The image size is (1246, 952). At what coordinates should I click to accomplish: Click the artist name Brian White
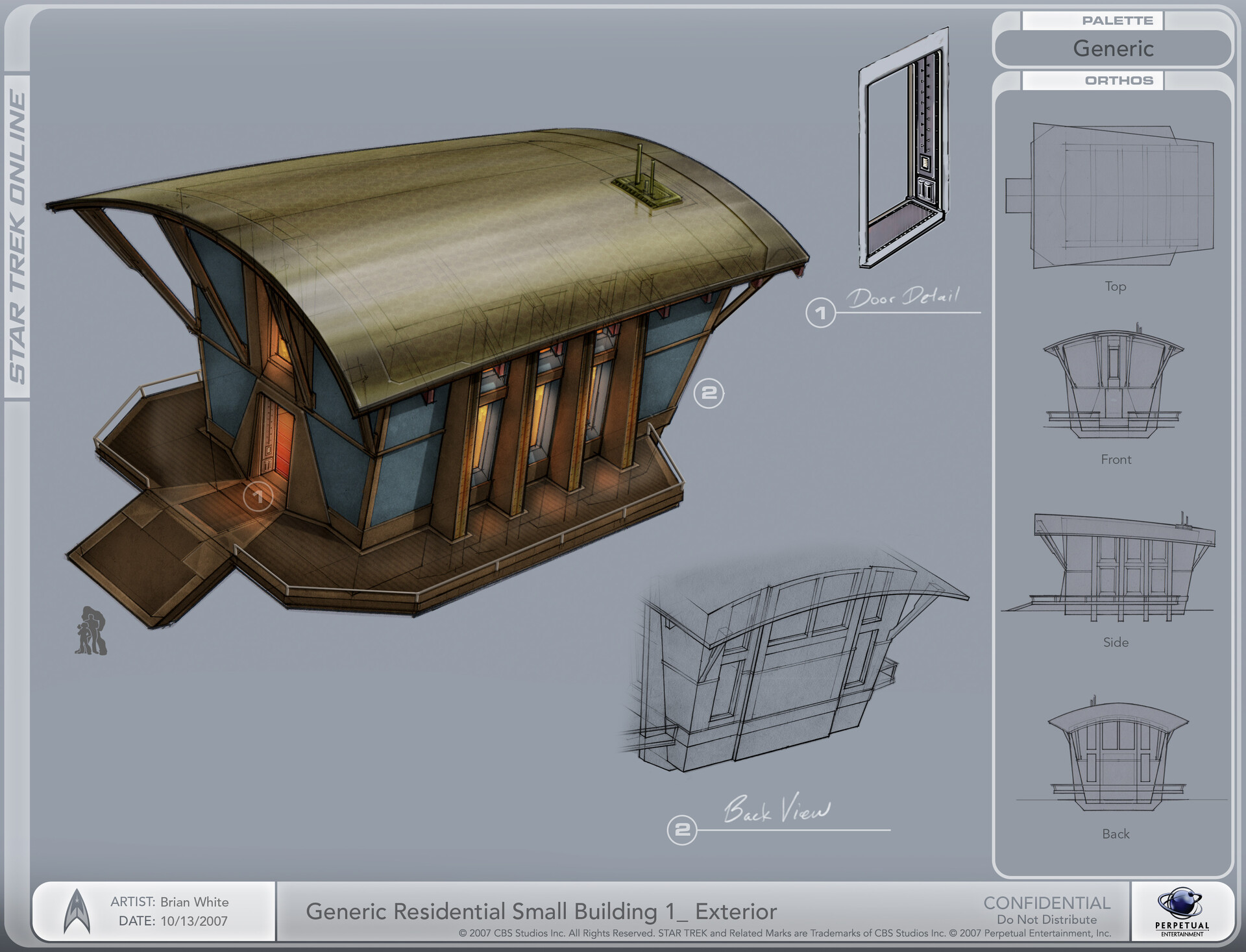point(195,902)
